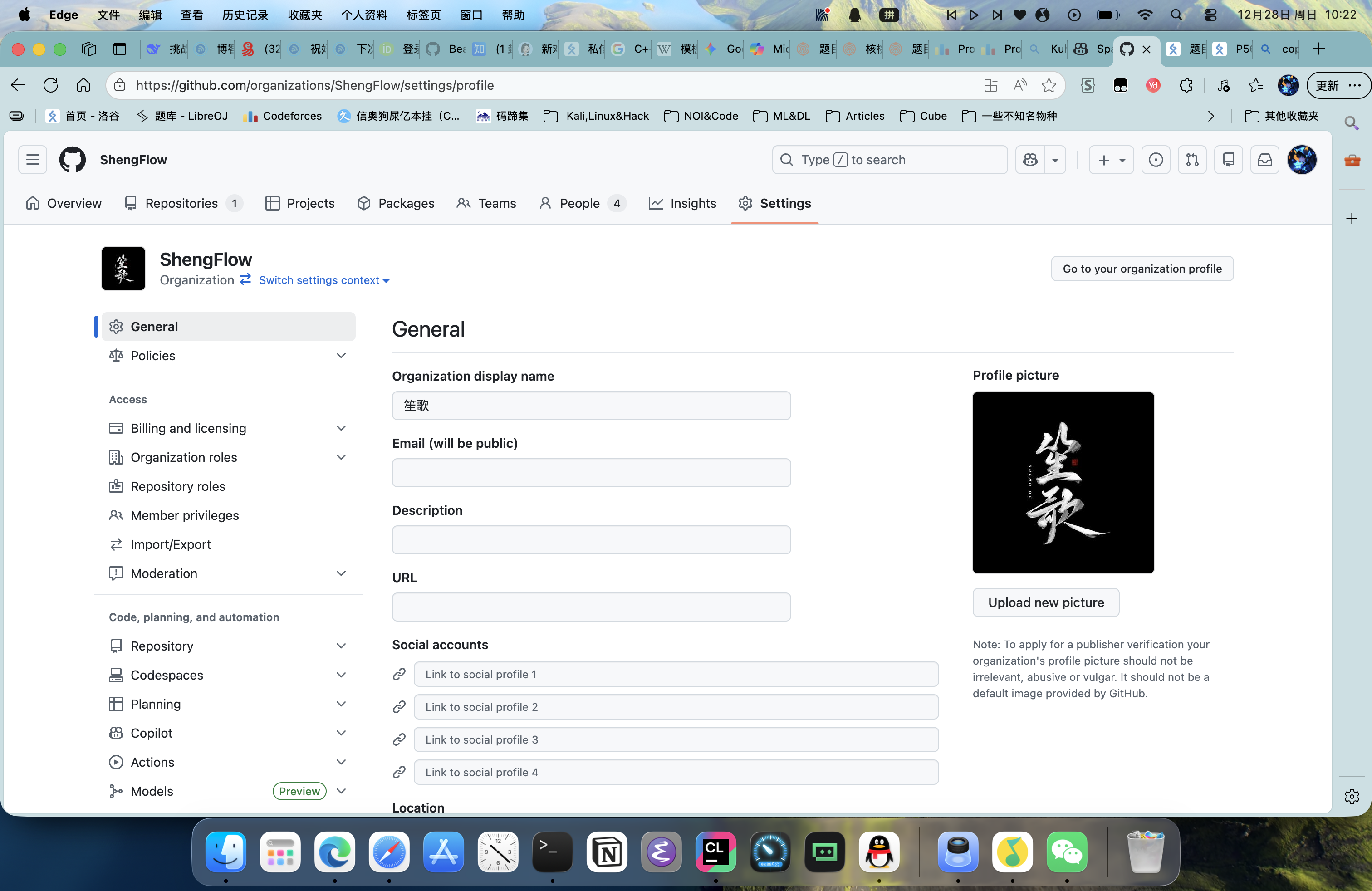The height and width of the screenshot is (891, 1372).
Task: Open pull requests icon in header
Action: pos(1191,160)
